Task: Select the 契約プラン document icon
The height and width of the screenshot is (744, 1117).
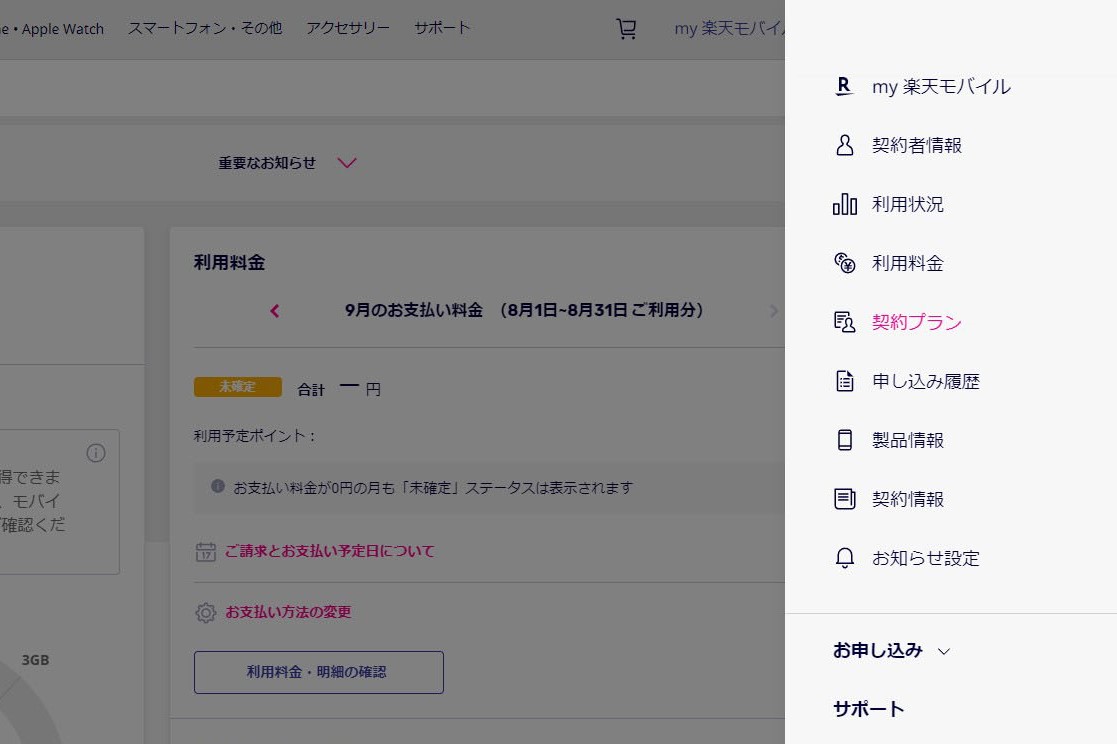Action: tap(843, 322)
